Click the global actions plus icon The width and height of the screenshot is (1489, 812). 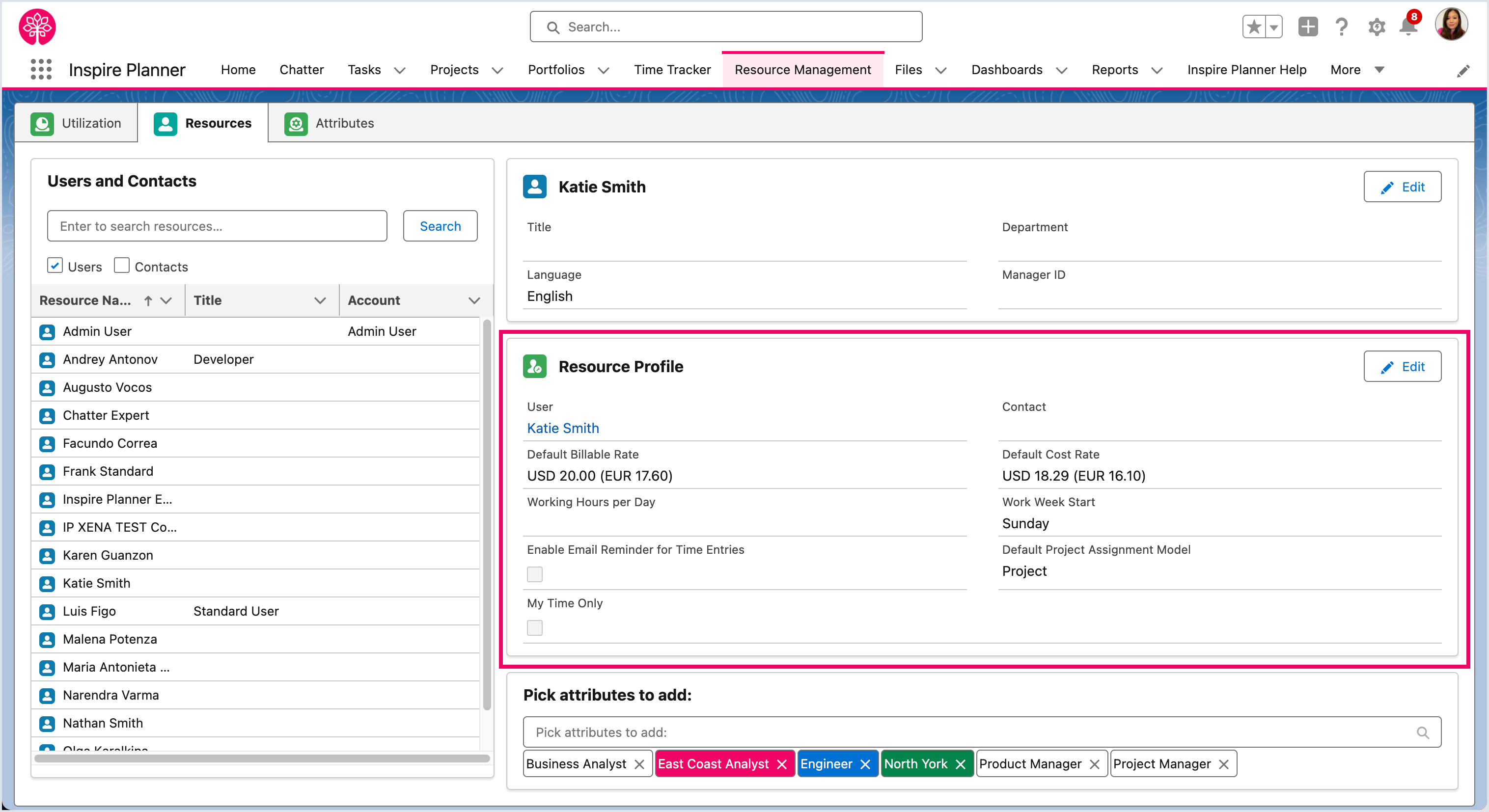1307,27
